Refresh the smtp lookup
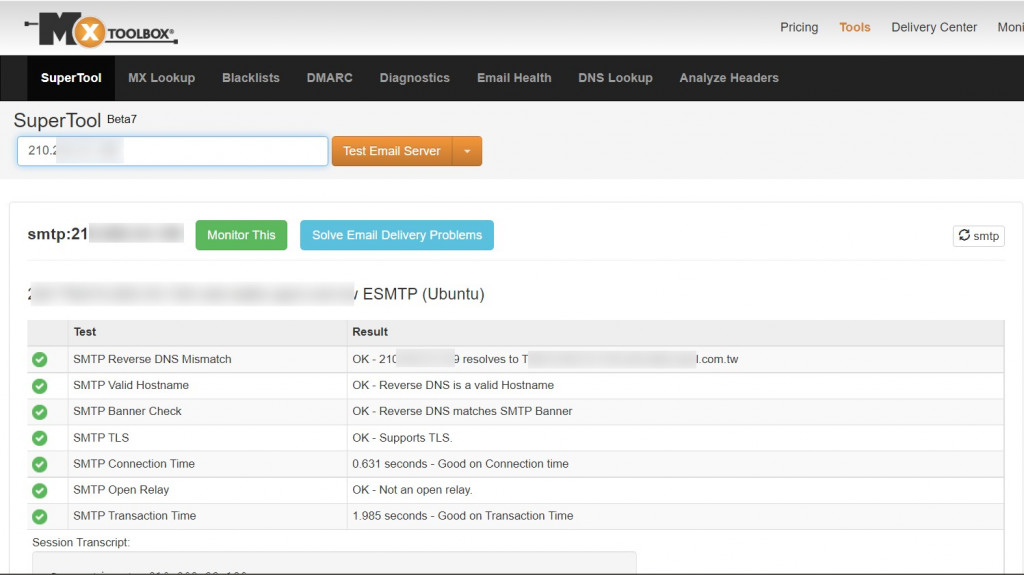The height and width of the screenshot is (575, 1024). coord(978,236)
